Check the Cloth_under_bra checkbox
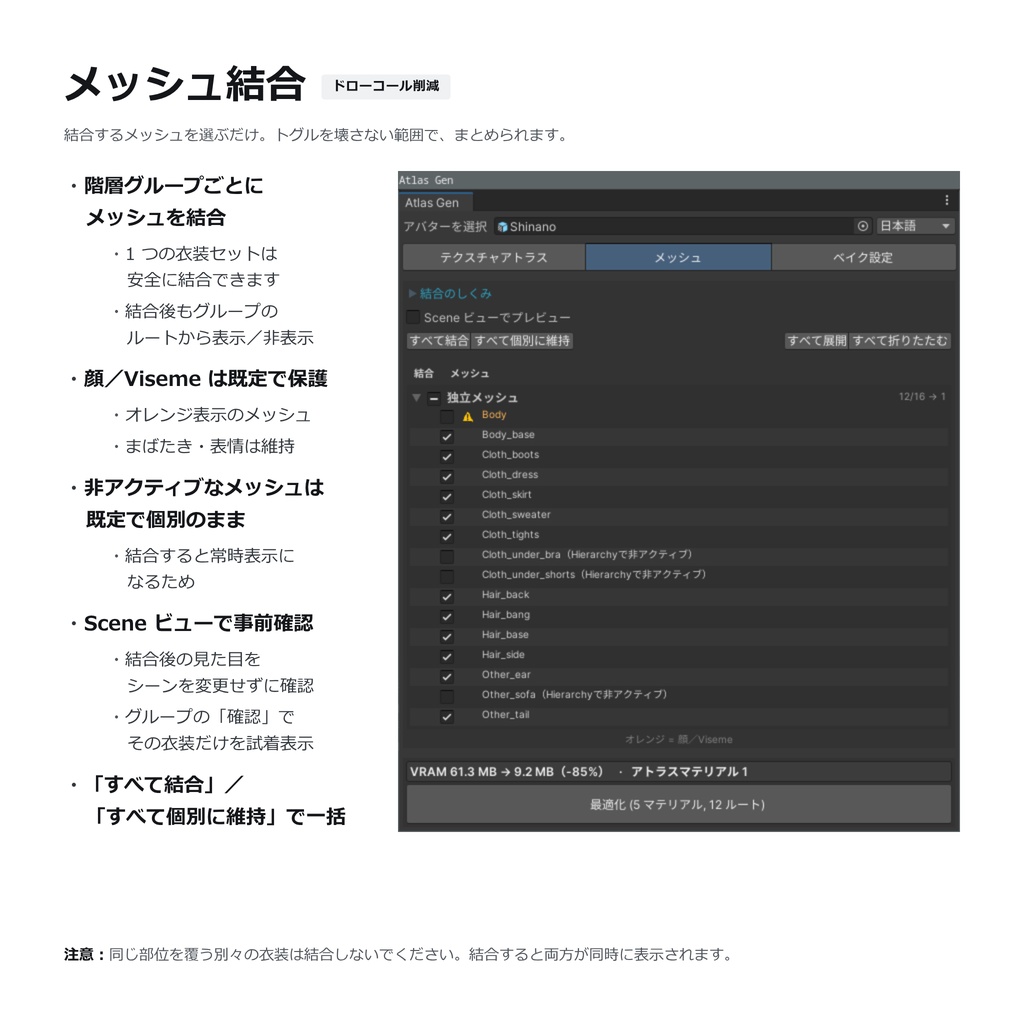This screenshot has height=1024, width=1024. tap(447, 556)
